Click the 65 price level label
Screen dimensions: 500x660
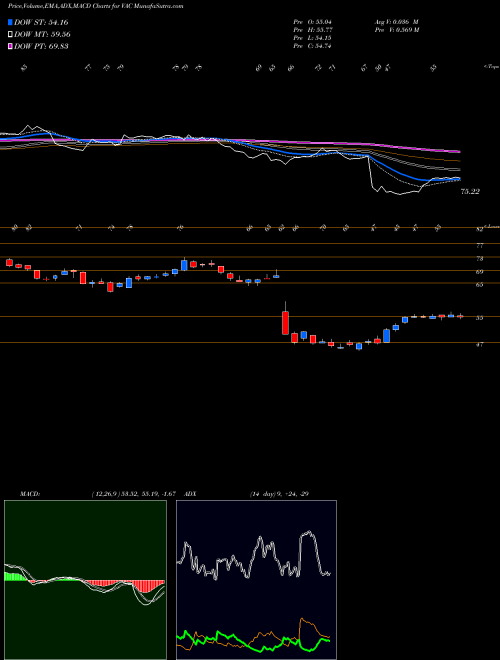[479, 285]
